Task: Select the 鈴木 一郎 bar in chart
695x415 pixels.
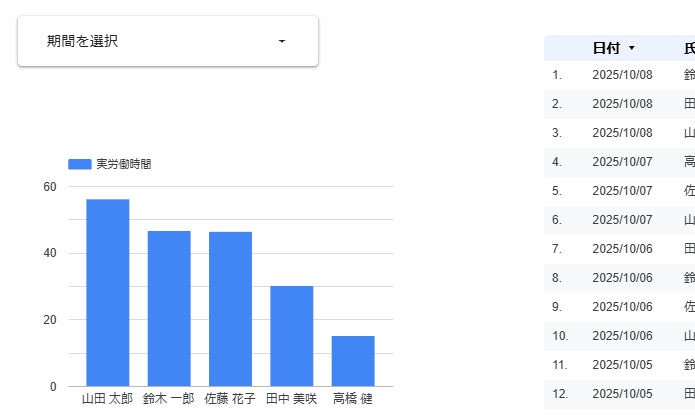Action: [169, 308]
